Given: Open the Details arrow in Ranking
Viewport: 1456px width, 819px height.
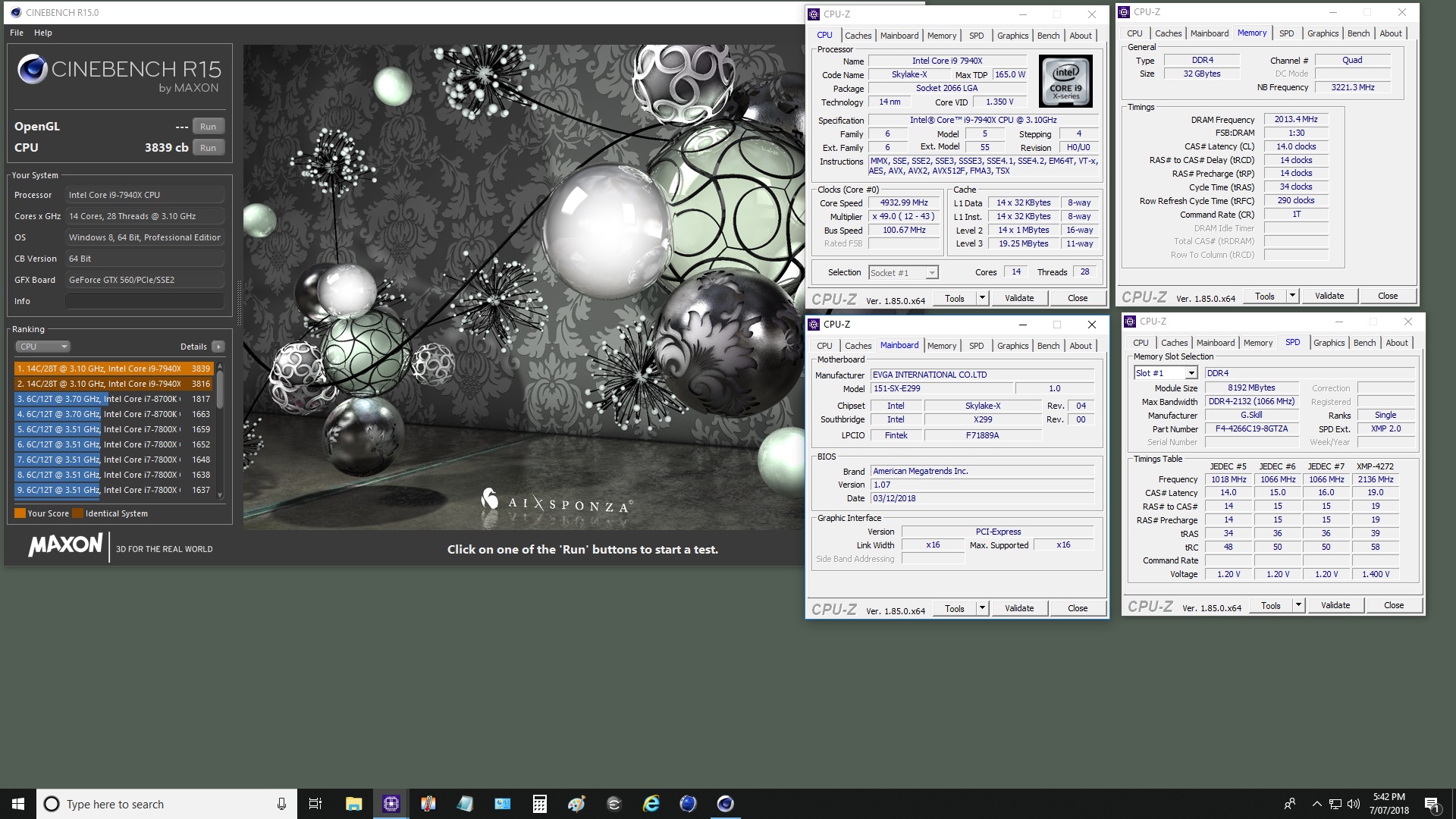Looking at the screenshot, I should pyautogui.click(x=218, y=347).
